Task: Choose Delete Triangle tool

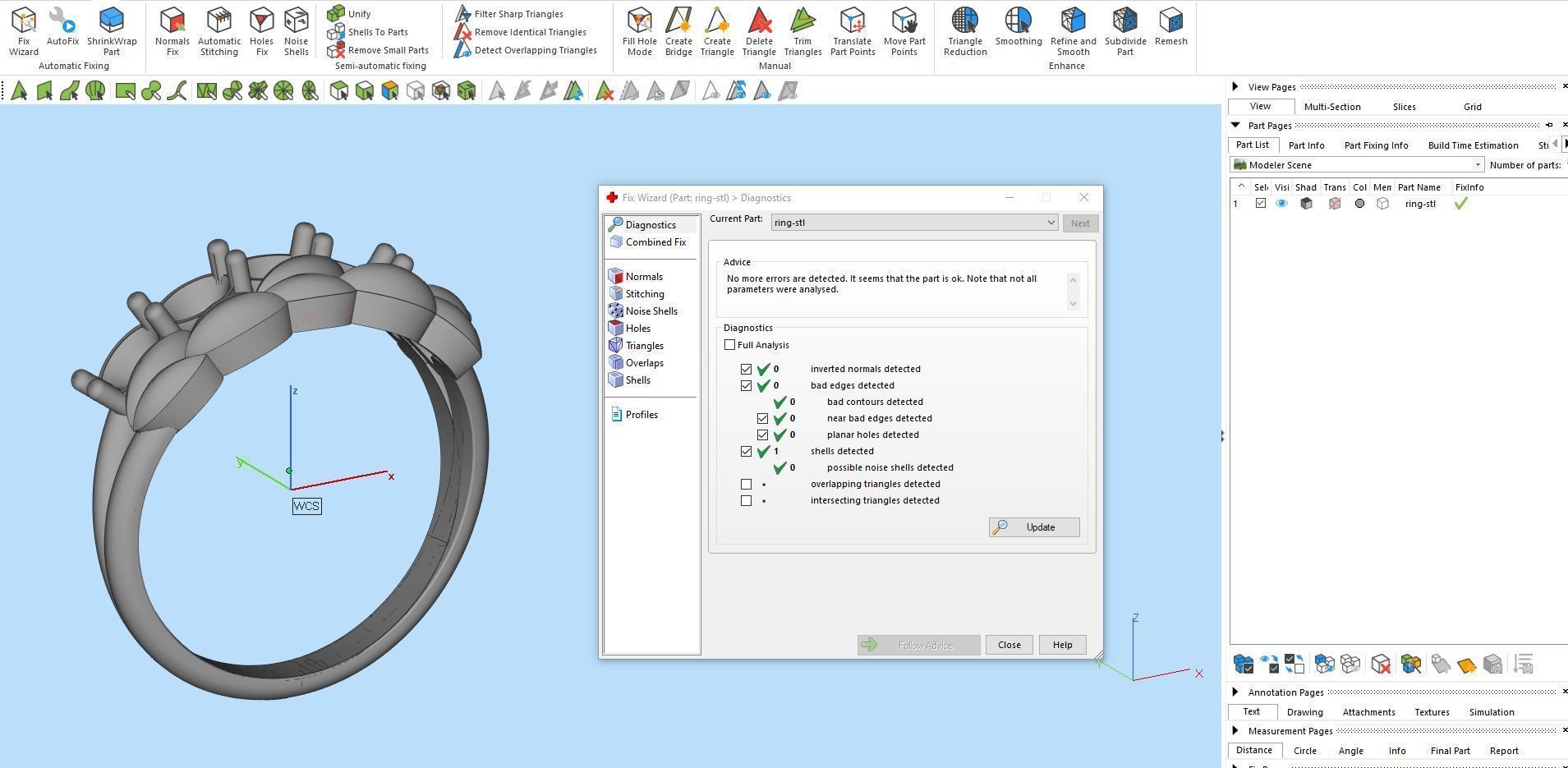Action: [x=759, y=32]
